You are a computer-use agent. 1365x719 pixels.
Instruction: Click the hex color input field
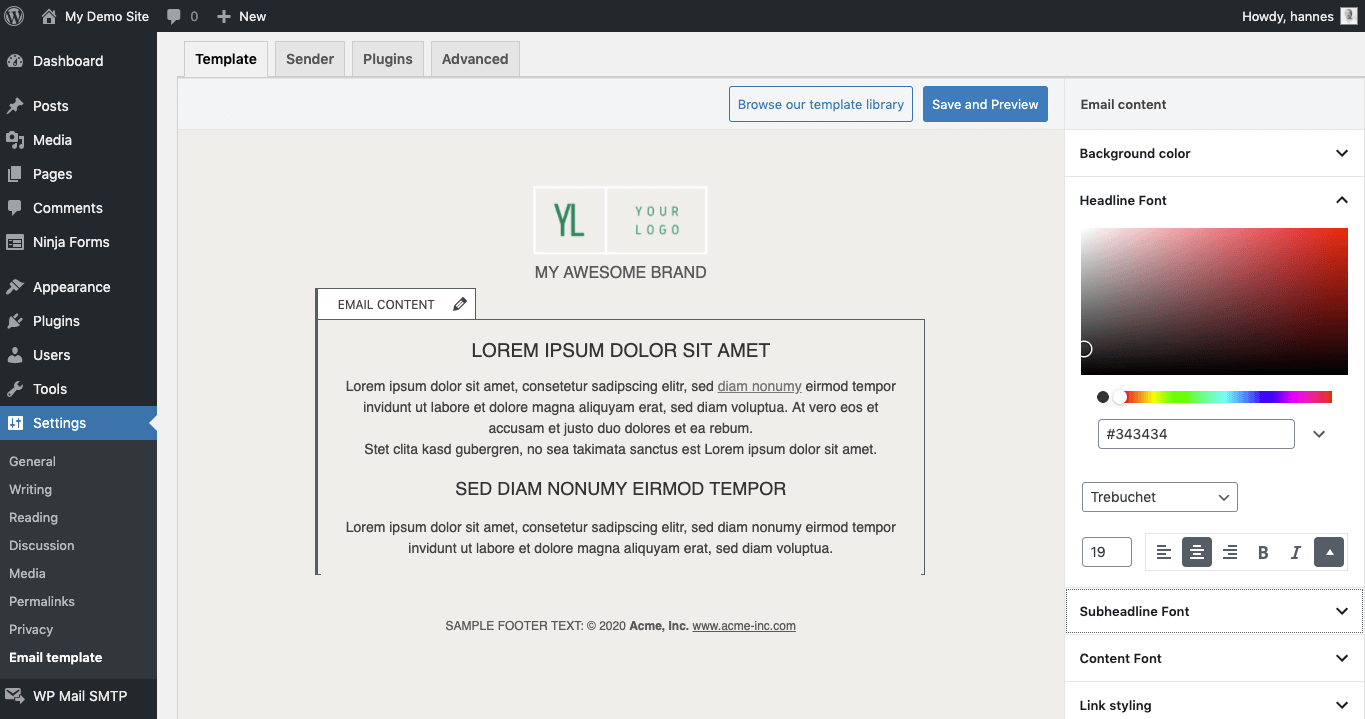1196,434
